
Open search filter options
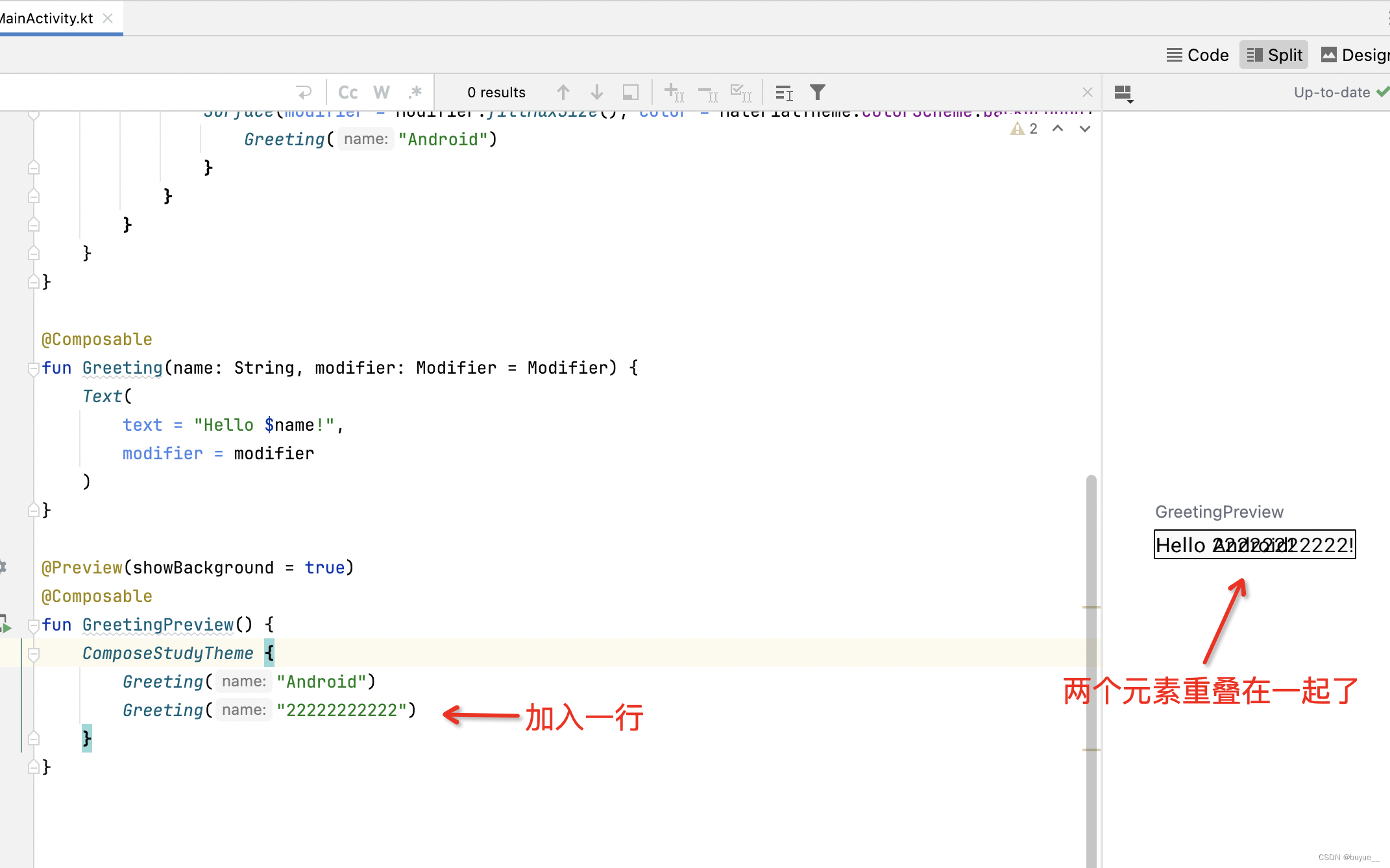(x=818, y=92)
